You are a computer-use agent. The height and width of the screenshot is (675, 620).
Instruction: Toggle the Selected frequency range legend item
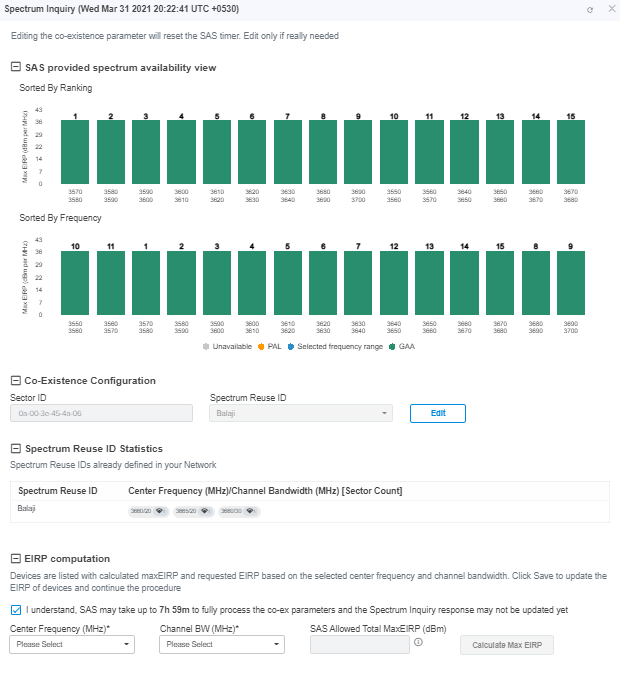click(x=337, y=346)
